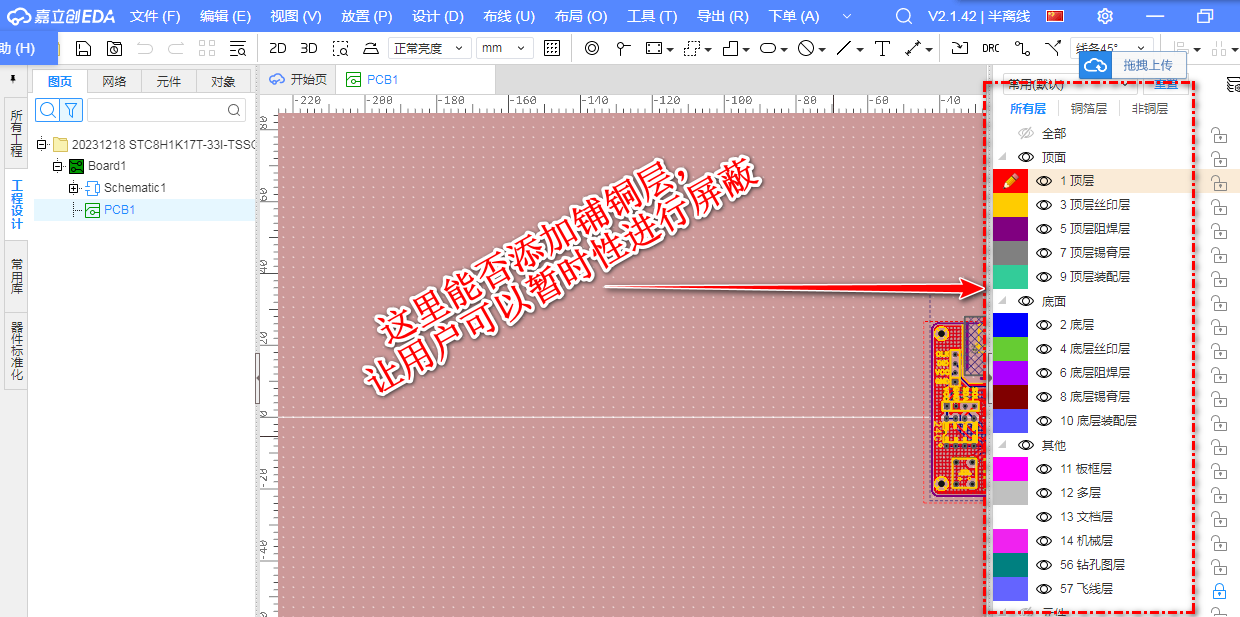Switch to the 网络 tab
The height and width of the screenshot is (617, 1240).
click(x=114, y=82)
